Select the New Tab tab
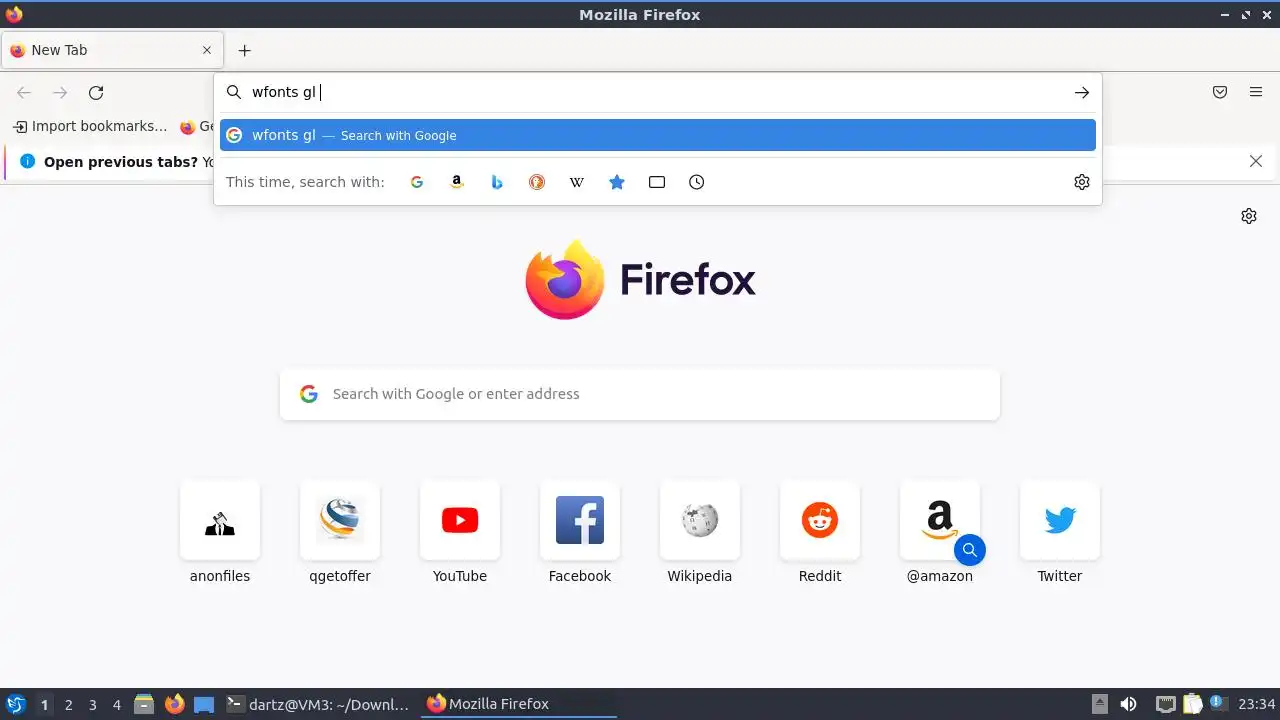This screenshot has width=1280, height=720. (112, 50)
